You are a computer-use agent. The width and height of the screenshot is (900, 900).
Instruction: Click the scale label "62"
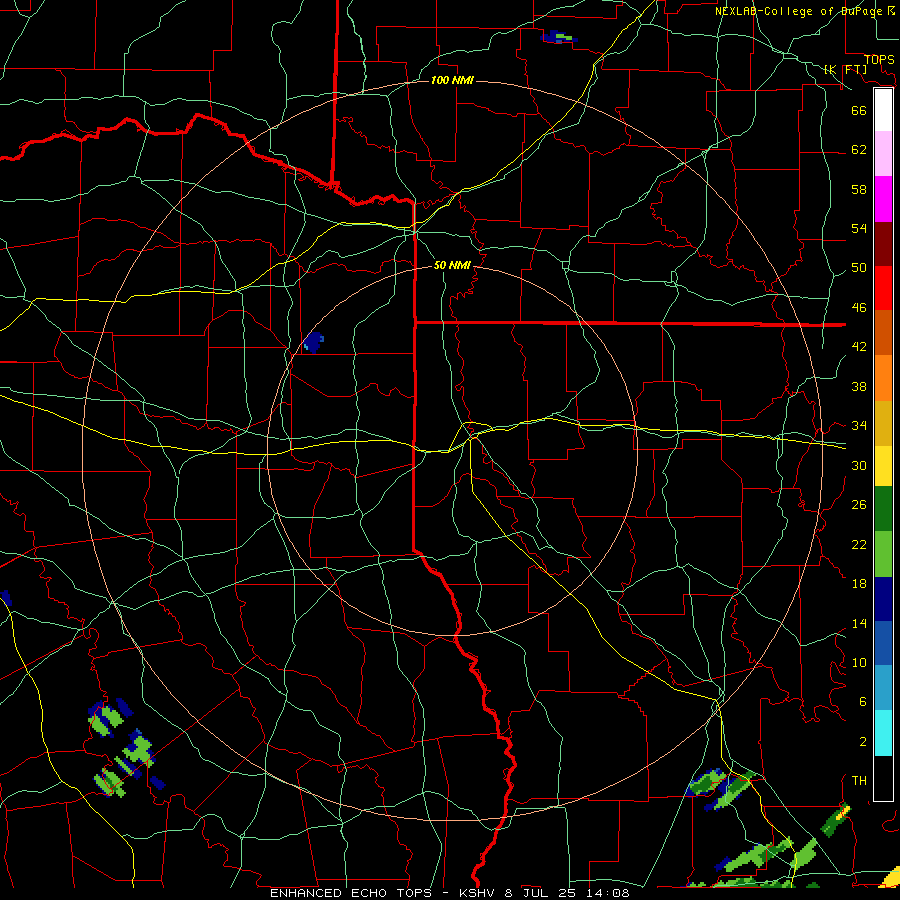pyautogui.click(x=859, y=150)
